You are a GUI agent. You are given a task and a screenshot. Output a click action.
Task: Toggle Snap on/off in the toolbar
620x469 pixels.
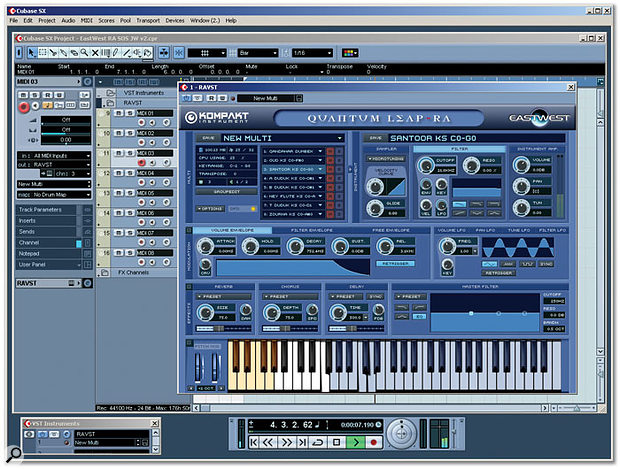pos(179,53)
